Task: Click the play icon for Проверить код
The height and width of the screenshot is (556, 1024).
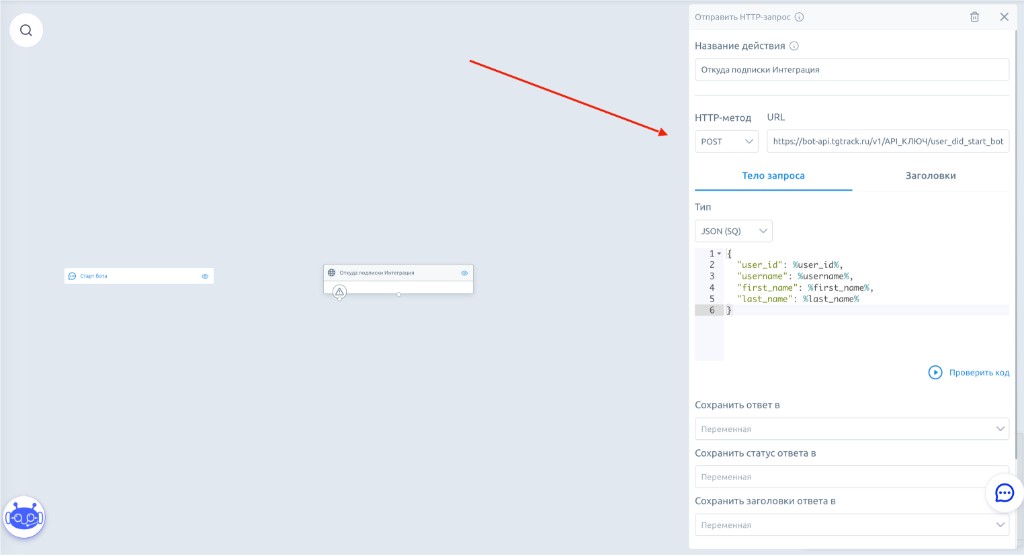Action: pyautogui.click(x=935, y=372)
